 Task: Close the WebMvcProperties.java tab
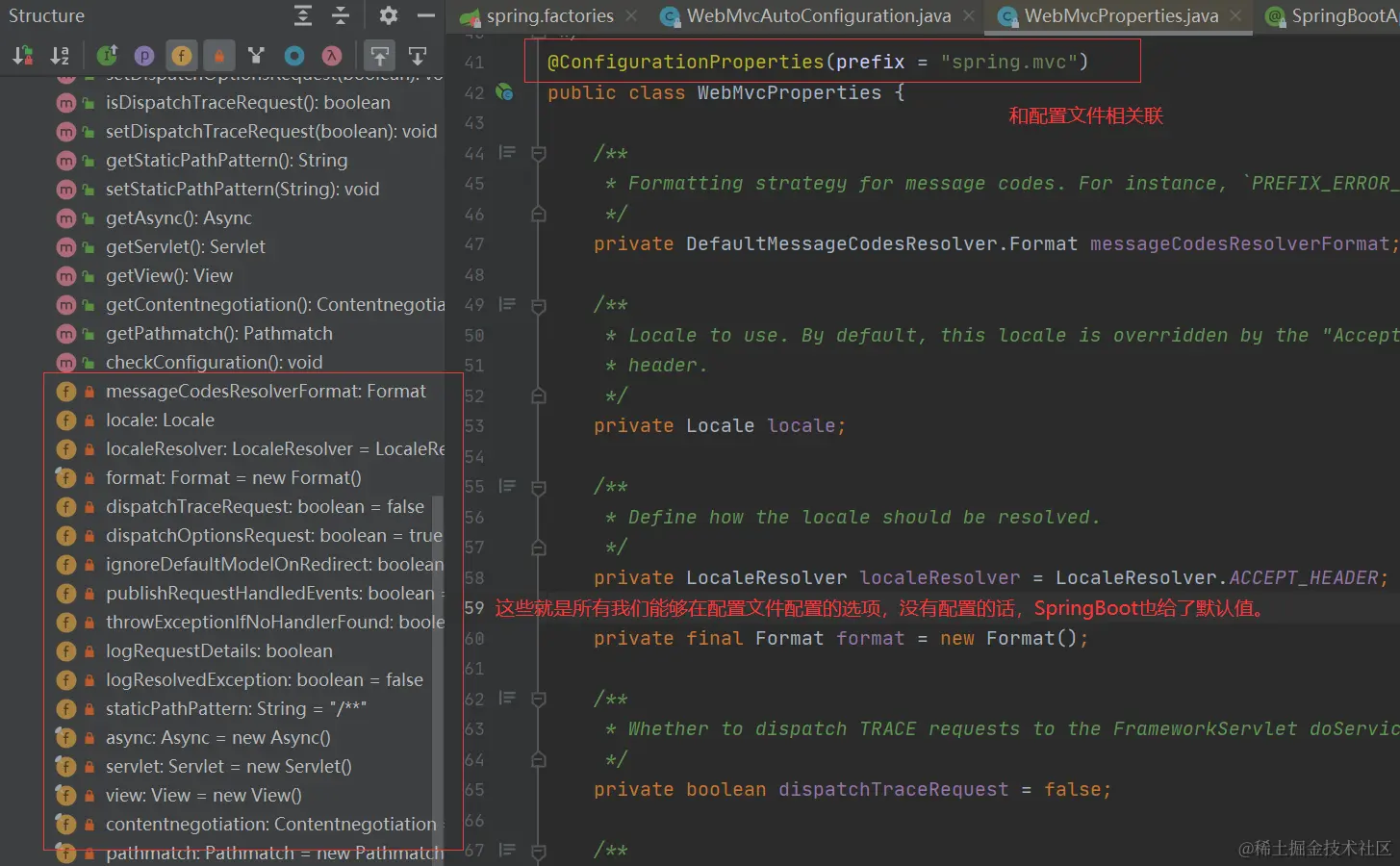[x=1236, y=15]
